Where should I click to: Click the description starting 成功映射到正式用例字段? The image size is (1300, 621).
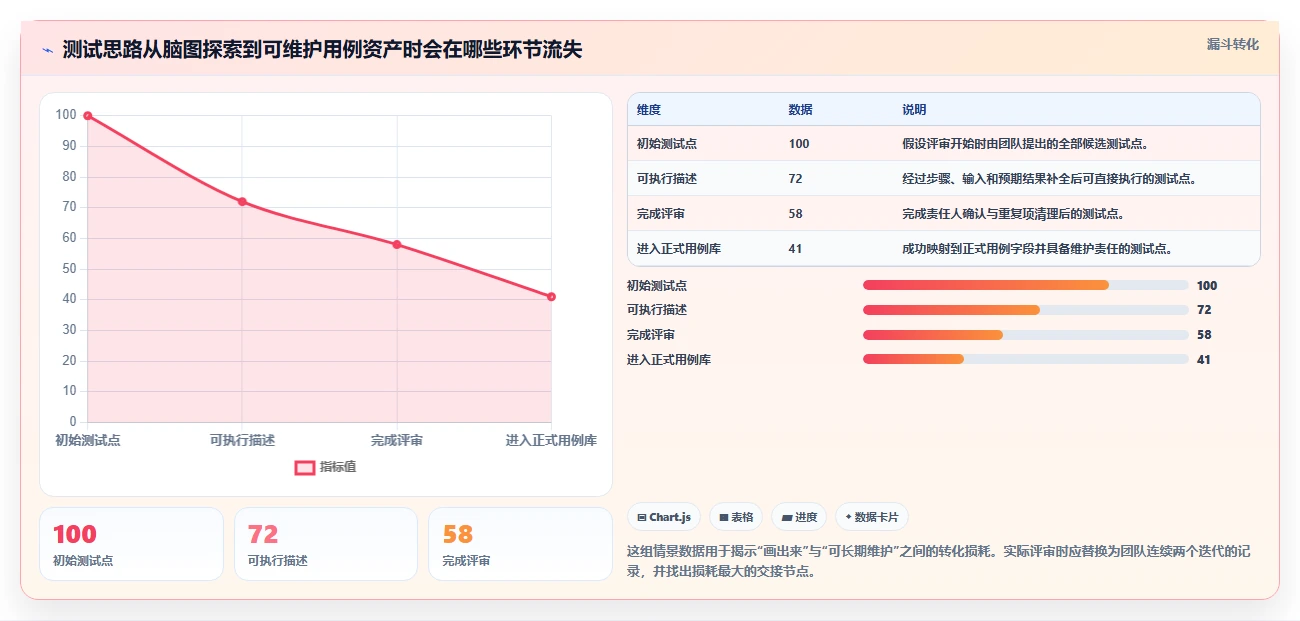[1037, 249]
